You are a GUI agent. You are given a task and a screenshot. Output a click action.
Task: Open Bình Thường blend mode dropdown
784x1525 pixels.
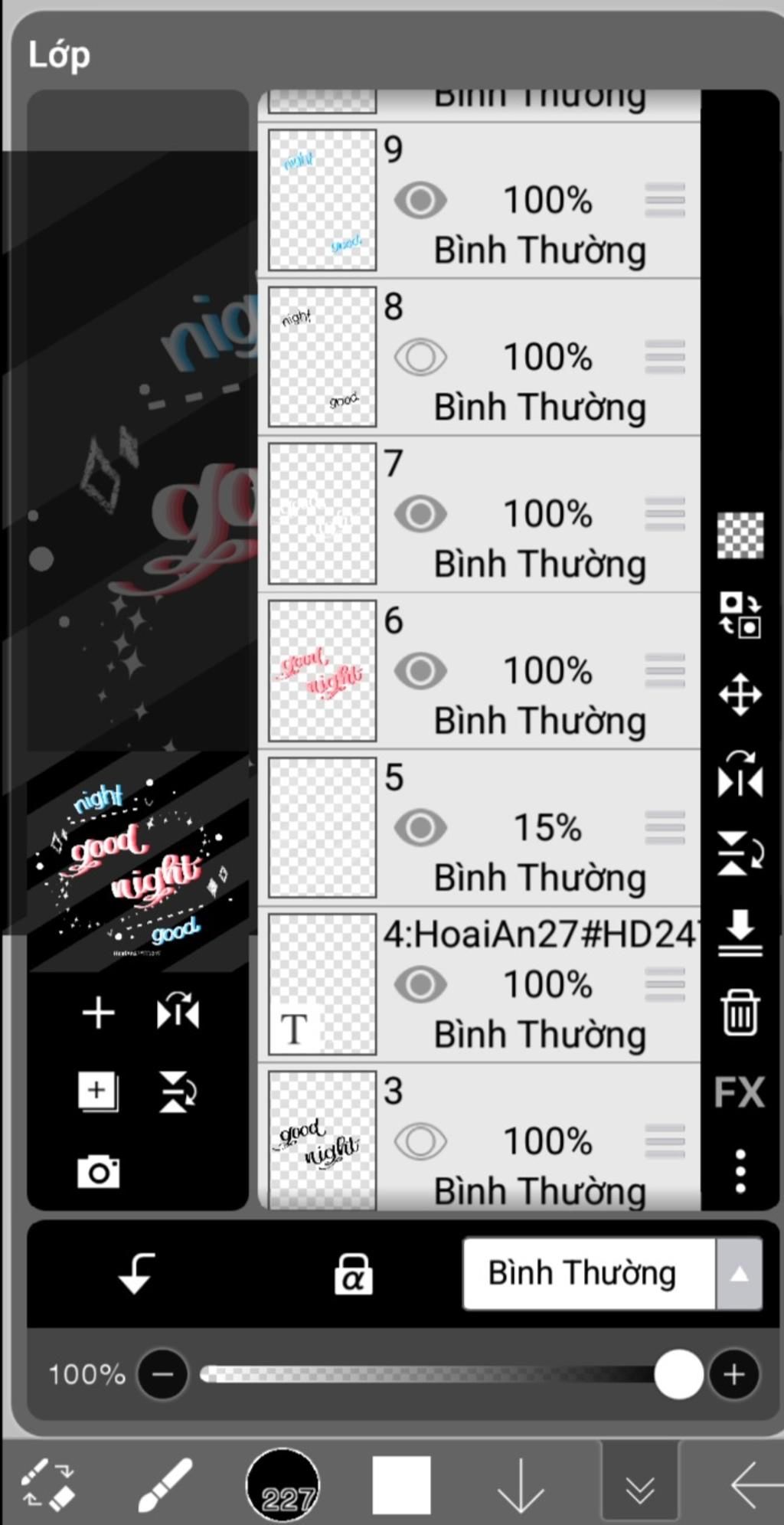589,1274
